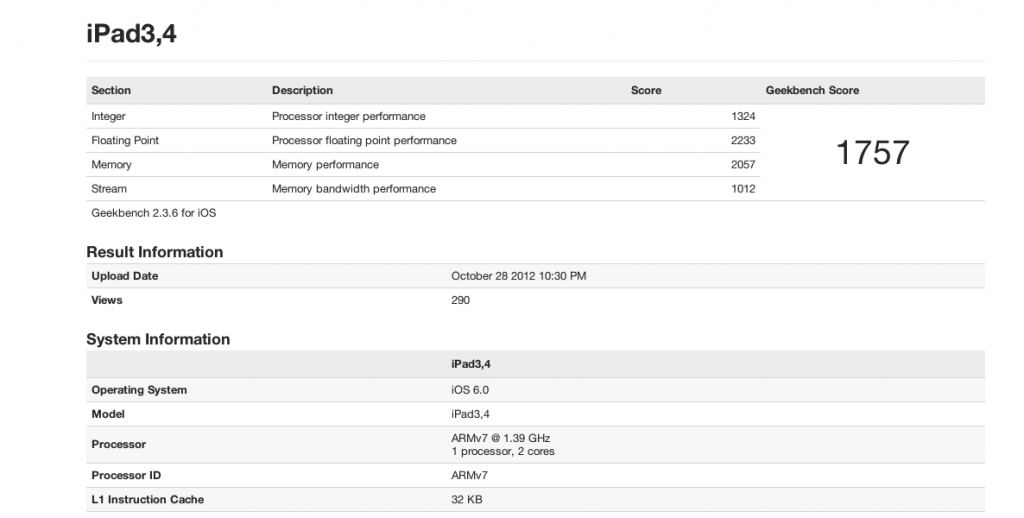1024x518 pixels.
Task: Click the Geekbench Score column header
Action: [x=812, y=90]
